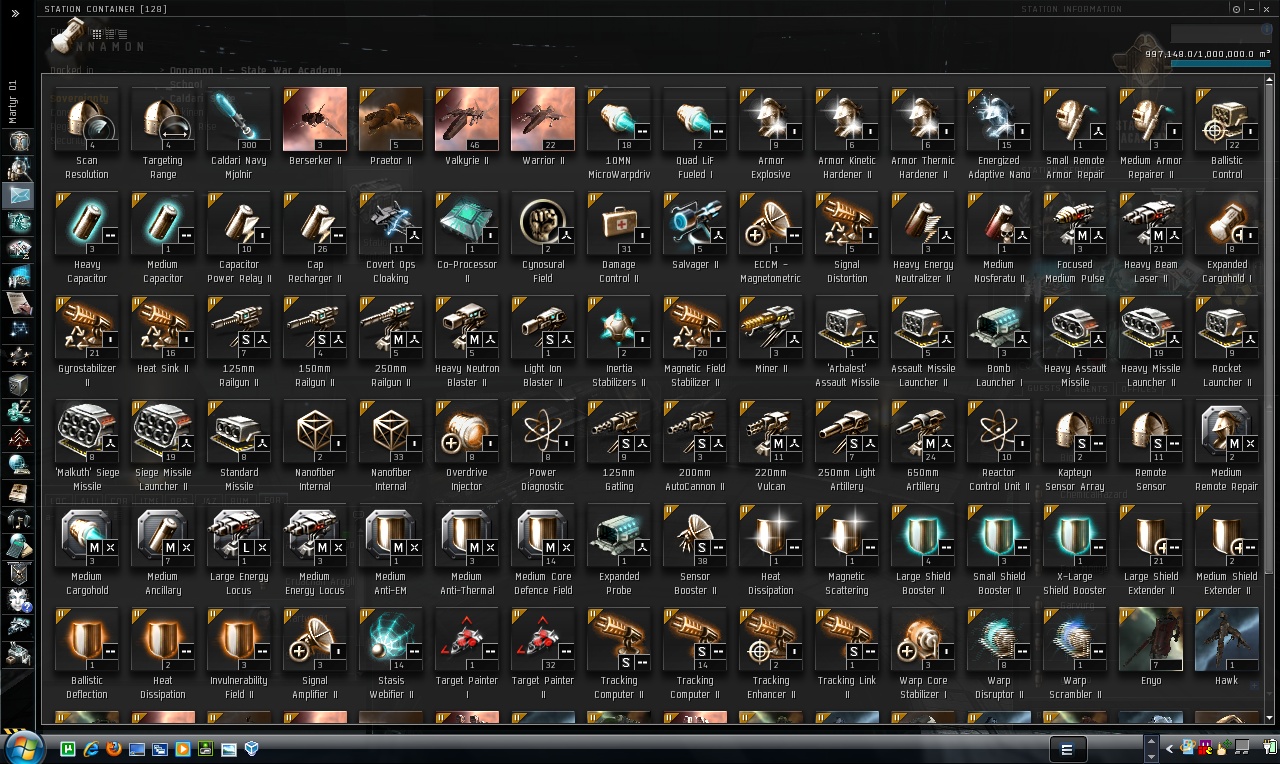Launch Firefox from the taskbar
1280x764 pixels.
click(x=113, y=748)
